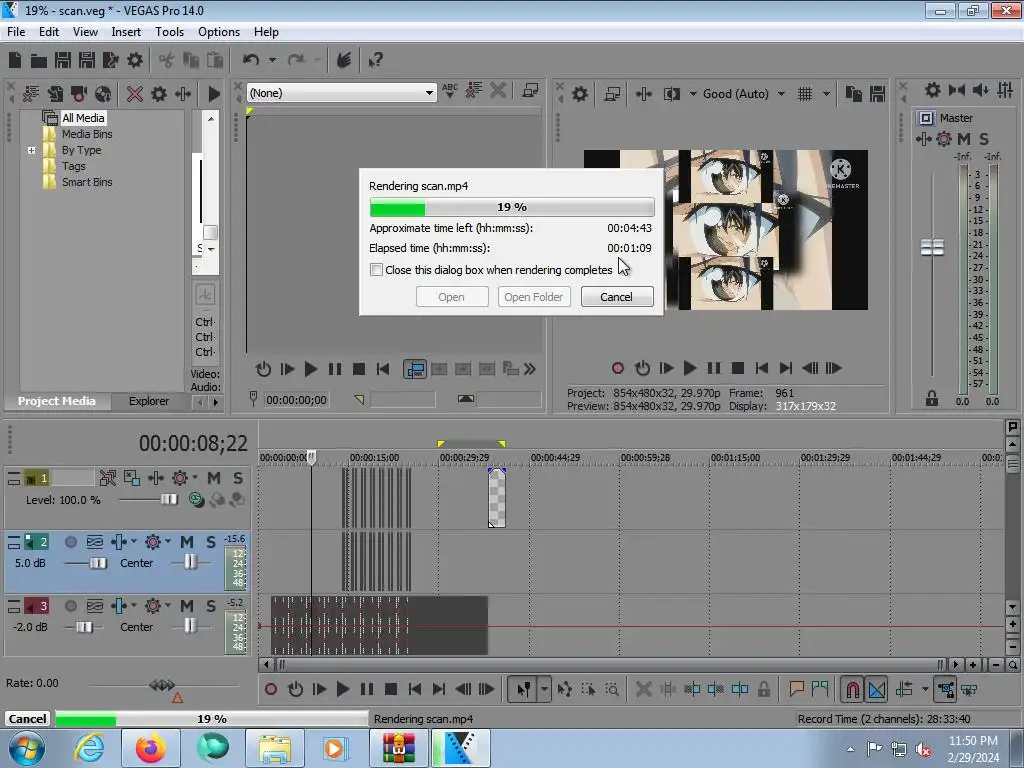Open Windows Media Player from the taskbar

(x=334, y=748)
